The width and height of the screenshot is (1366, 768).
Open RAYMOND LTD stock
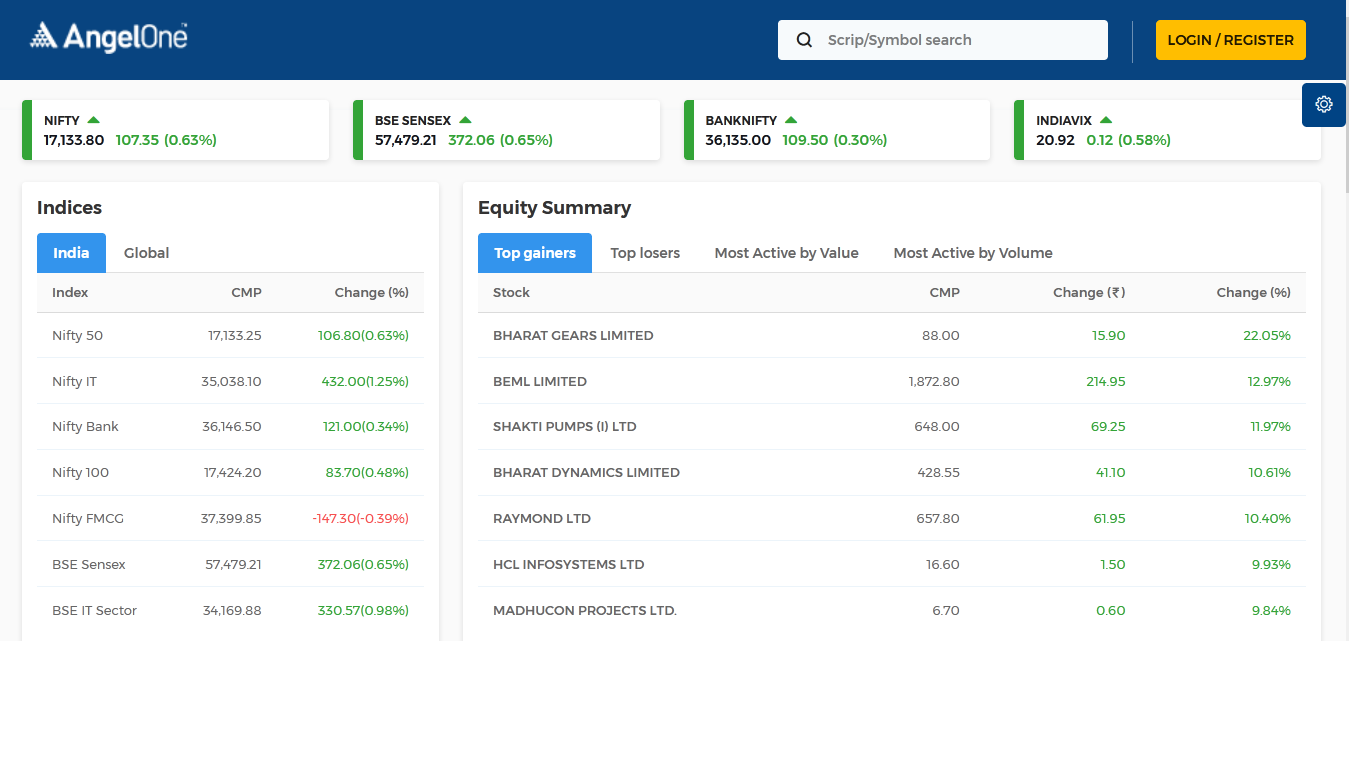coord(542,519)
